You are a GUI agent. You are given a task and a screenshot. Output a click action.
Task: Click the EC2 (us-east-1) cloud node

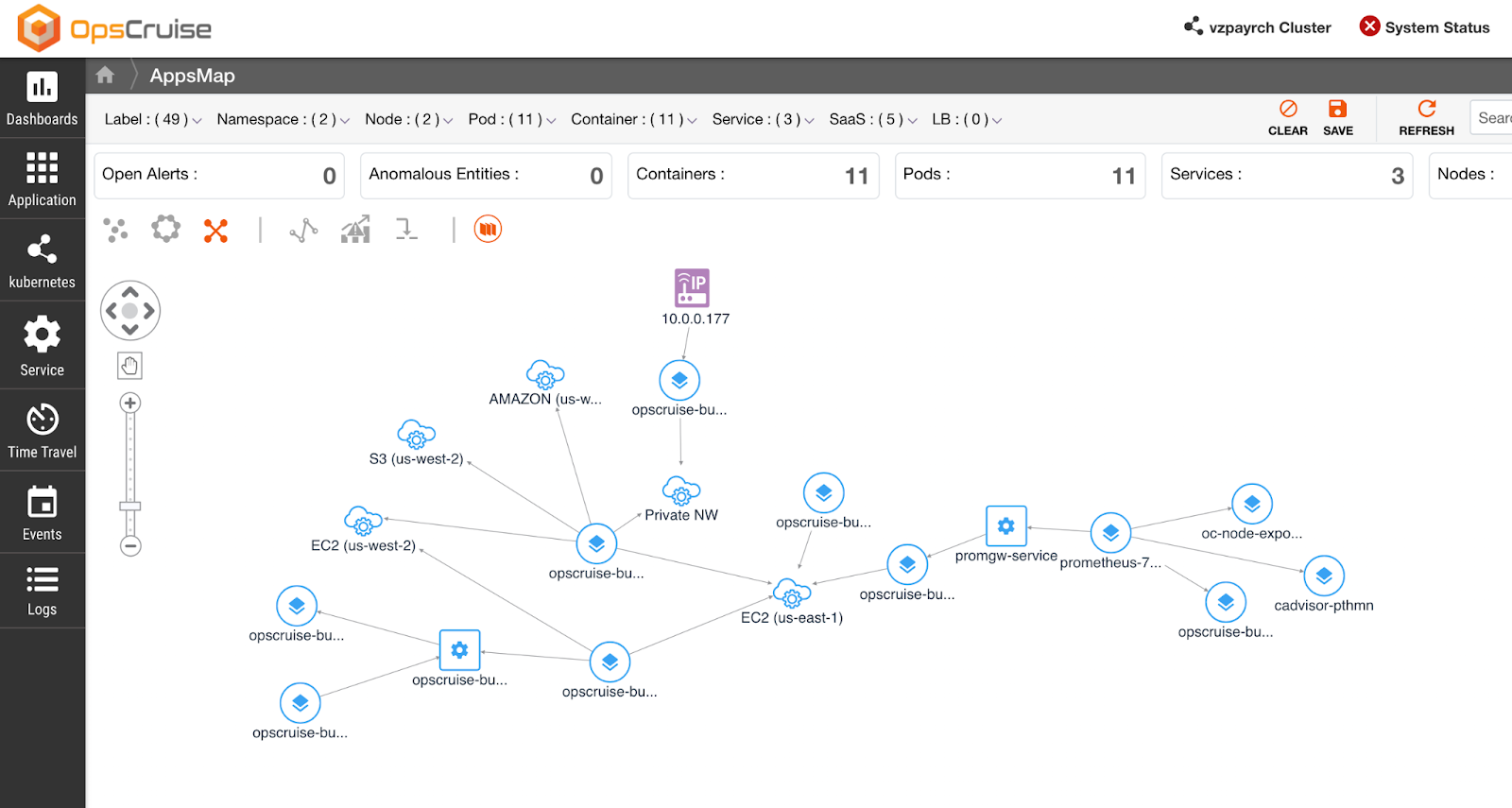791,594
